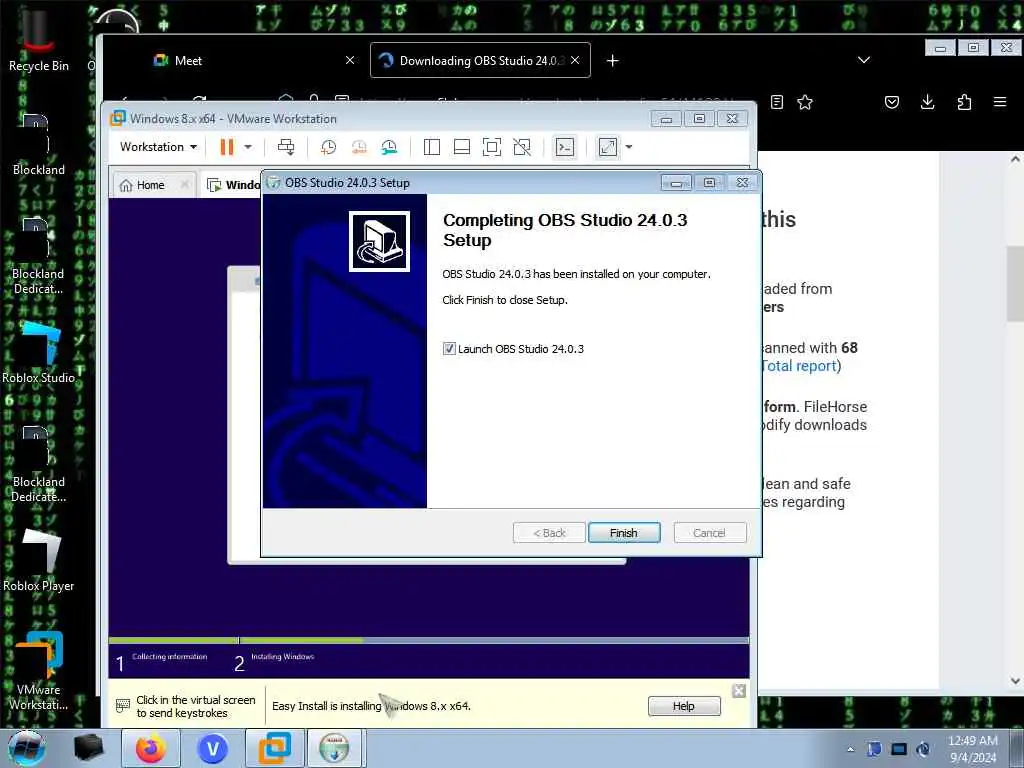Screen dimensions: 1024x768
Task: Show hidden system tray icons arrow
Action: point(850,750)
